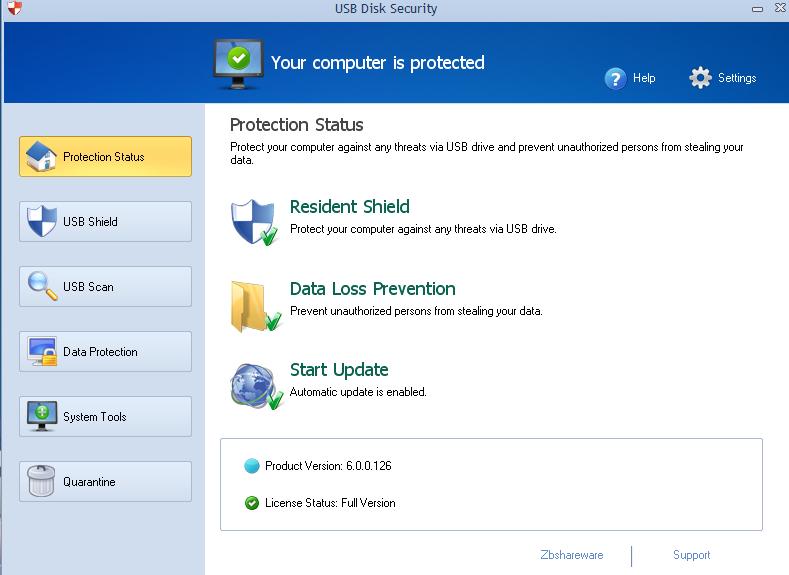Minimize the USB Disk Security window
Image resolution: width=789 pixels, height=575 pixels.
757,9
